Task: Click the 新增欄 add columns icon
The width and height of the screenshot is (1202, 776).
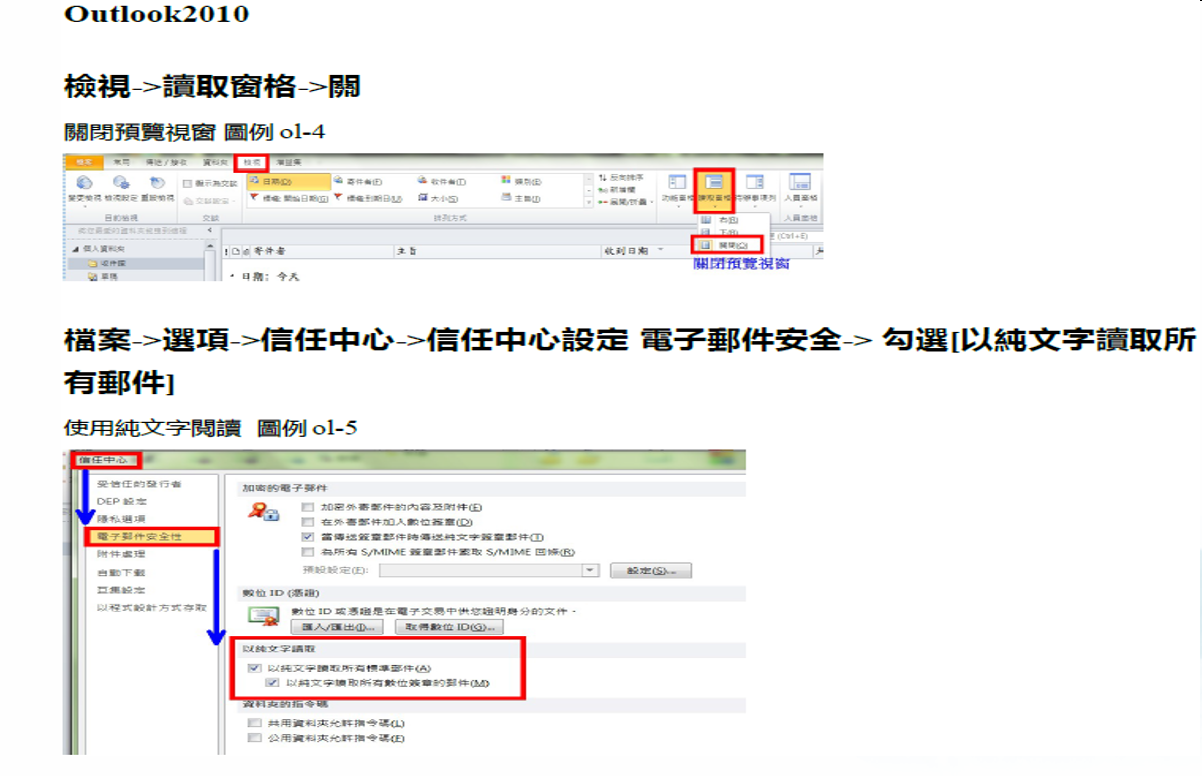Action: click(602, 189)
